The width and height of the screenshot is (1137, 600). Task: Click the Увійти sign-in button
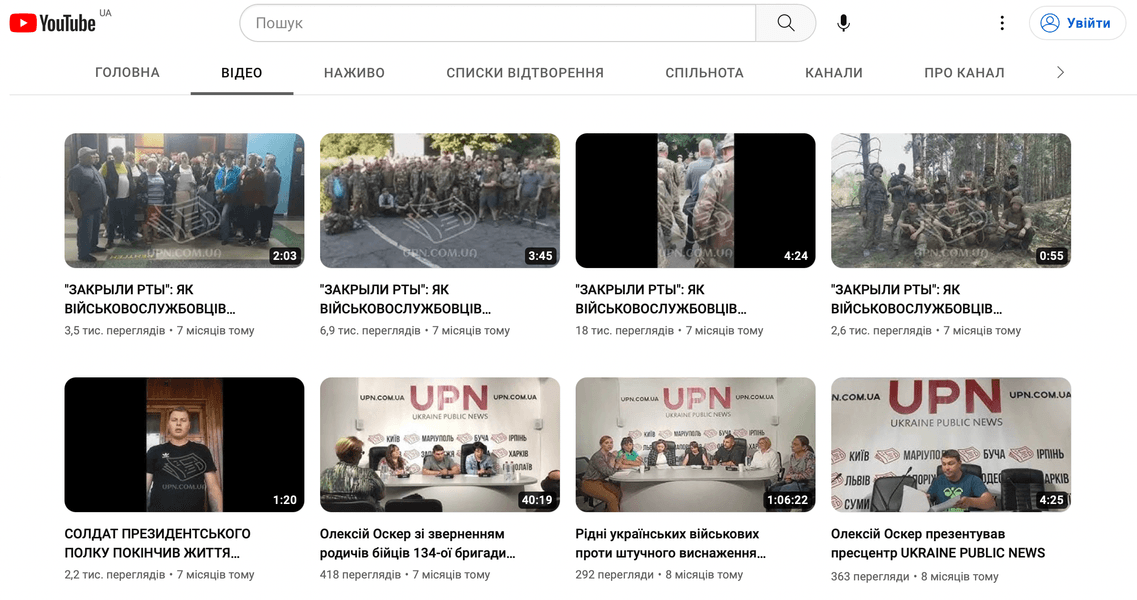pos(1076,23)
